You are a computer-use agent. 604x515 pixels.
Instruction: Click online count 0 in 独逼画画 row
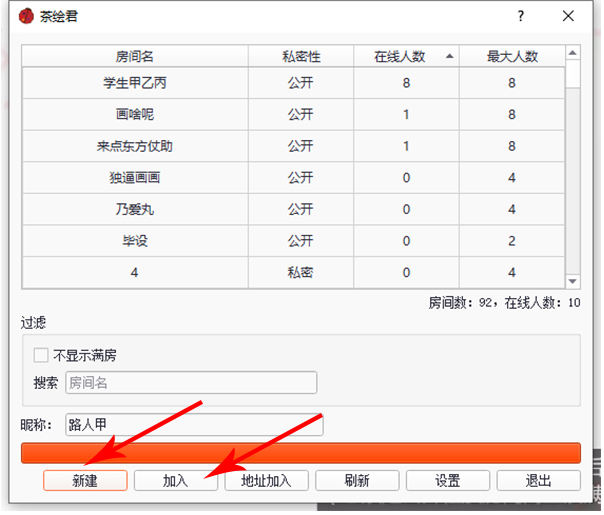(406, 178)
